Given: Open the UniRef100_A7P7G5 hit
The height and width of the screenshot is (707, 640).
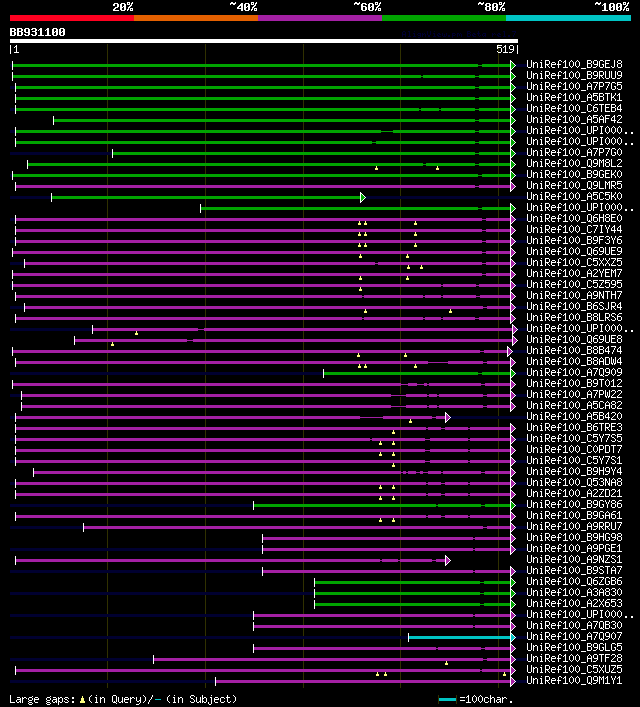Looking at the screenshot, I should coord(574,87).
